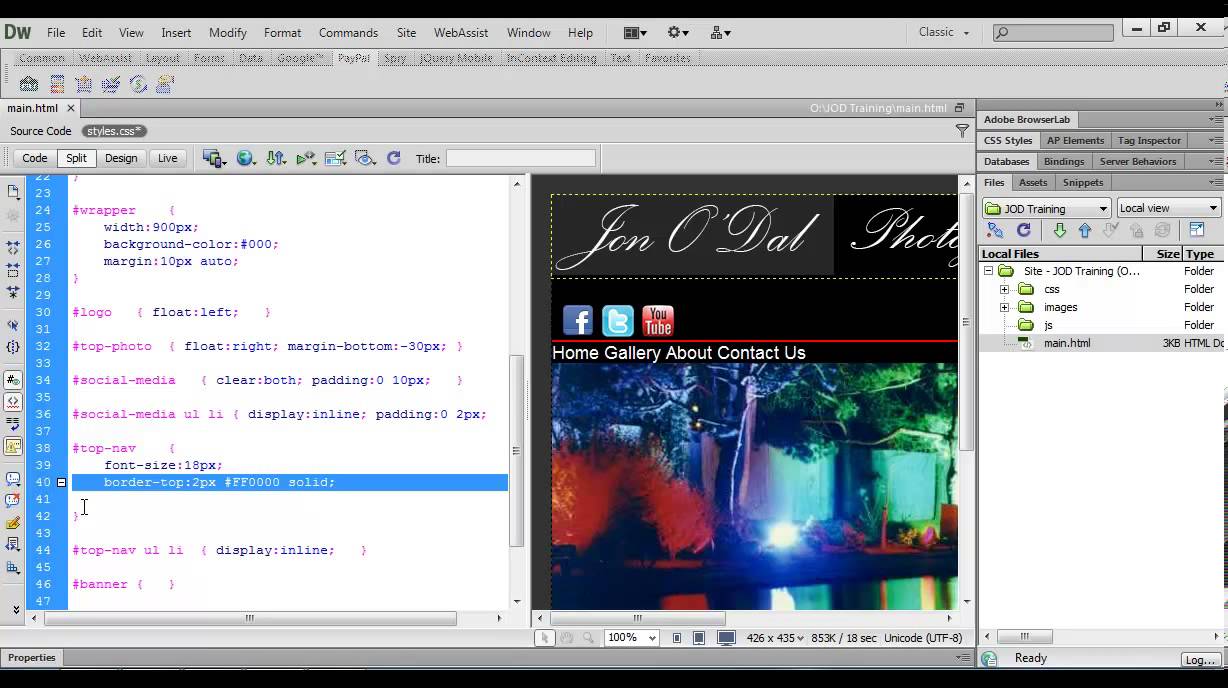
Task: Click Expand all coding toolbar icon
Action: click(x=13, y=292)
